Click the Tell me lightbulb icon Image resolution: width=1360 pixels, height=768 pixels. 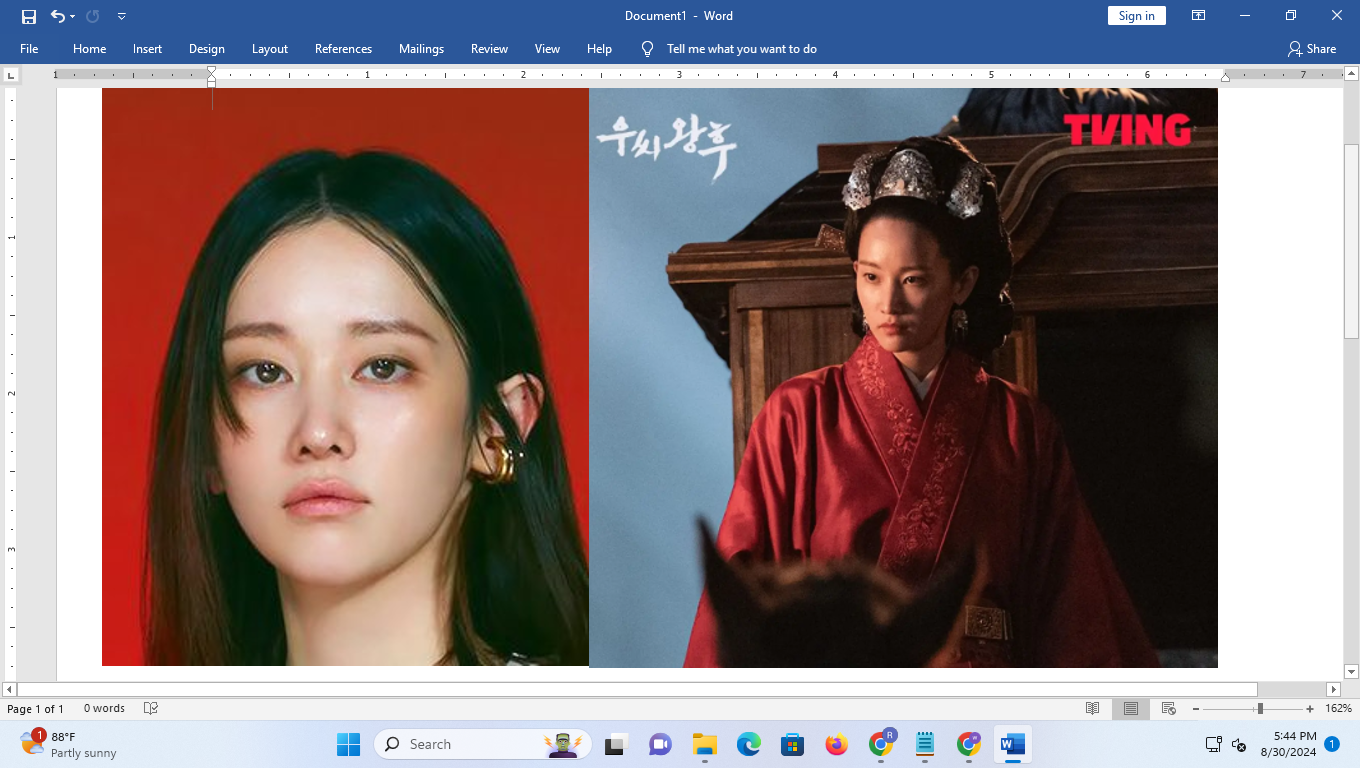click(647, 49)
